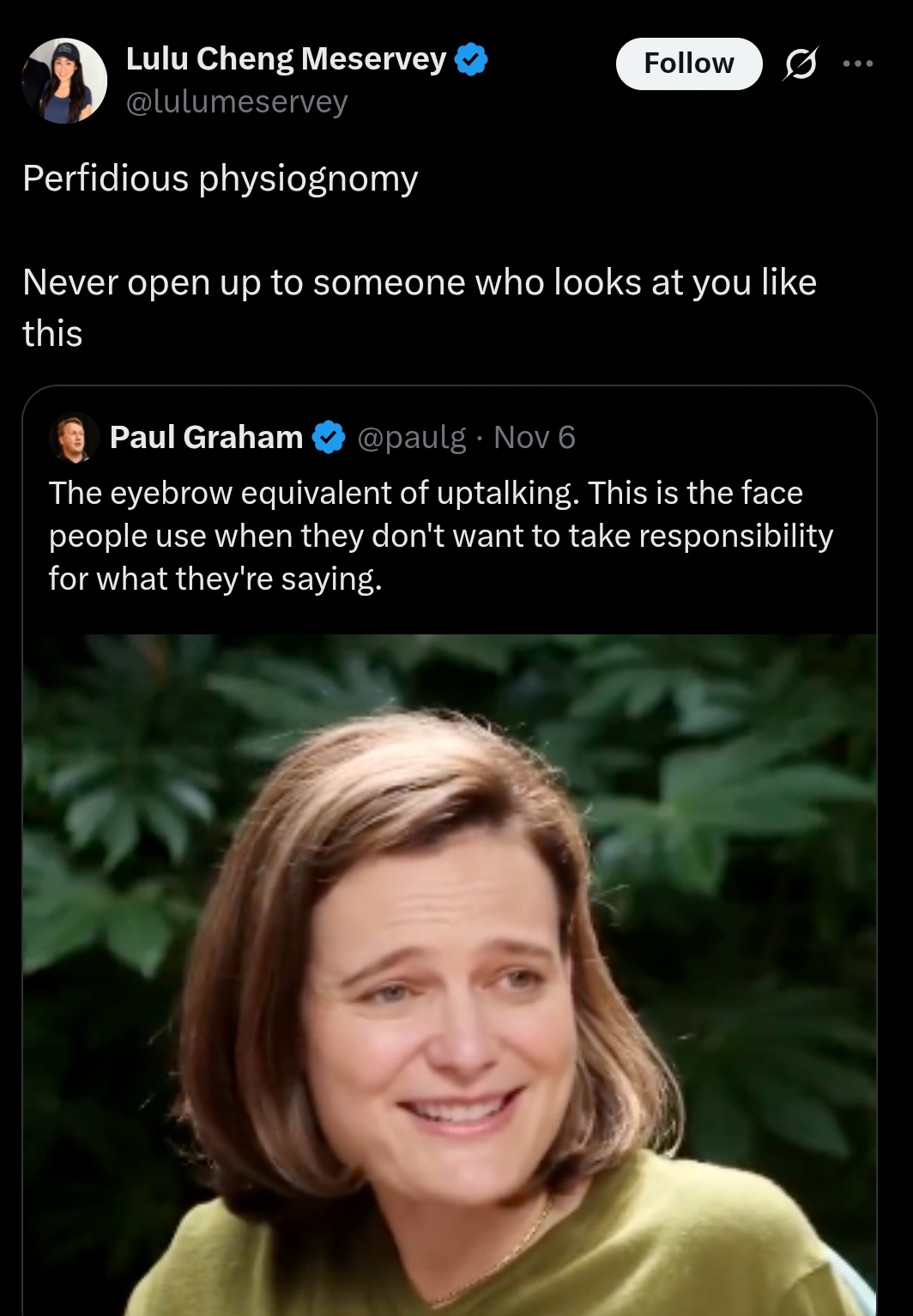Image resolution: width=913 pixels, height=1316 pixels.
Task: Click "The eyebrow equivalent of uptalking" text
Action: [314, 493]
